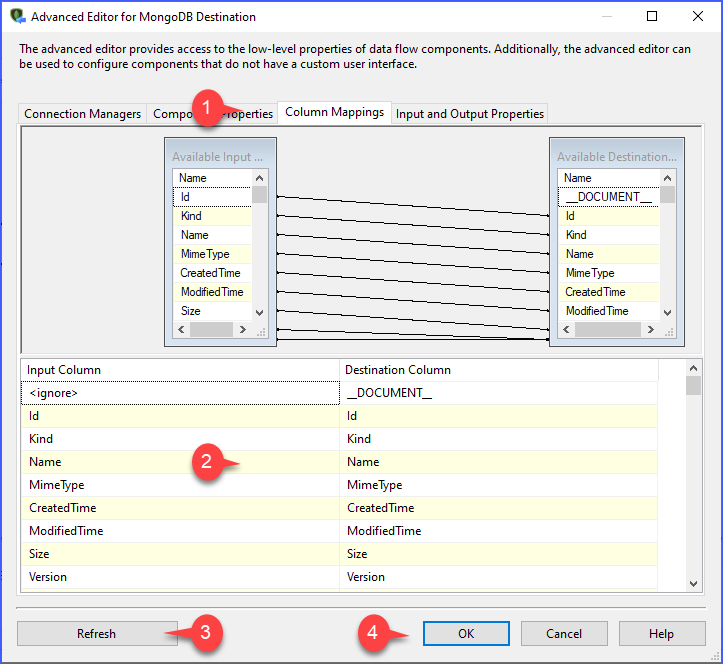Open ModifiedTime input column cell in grid

click(x=180, y=531)
